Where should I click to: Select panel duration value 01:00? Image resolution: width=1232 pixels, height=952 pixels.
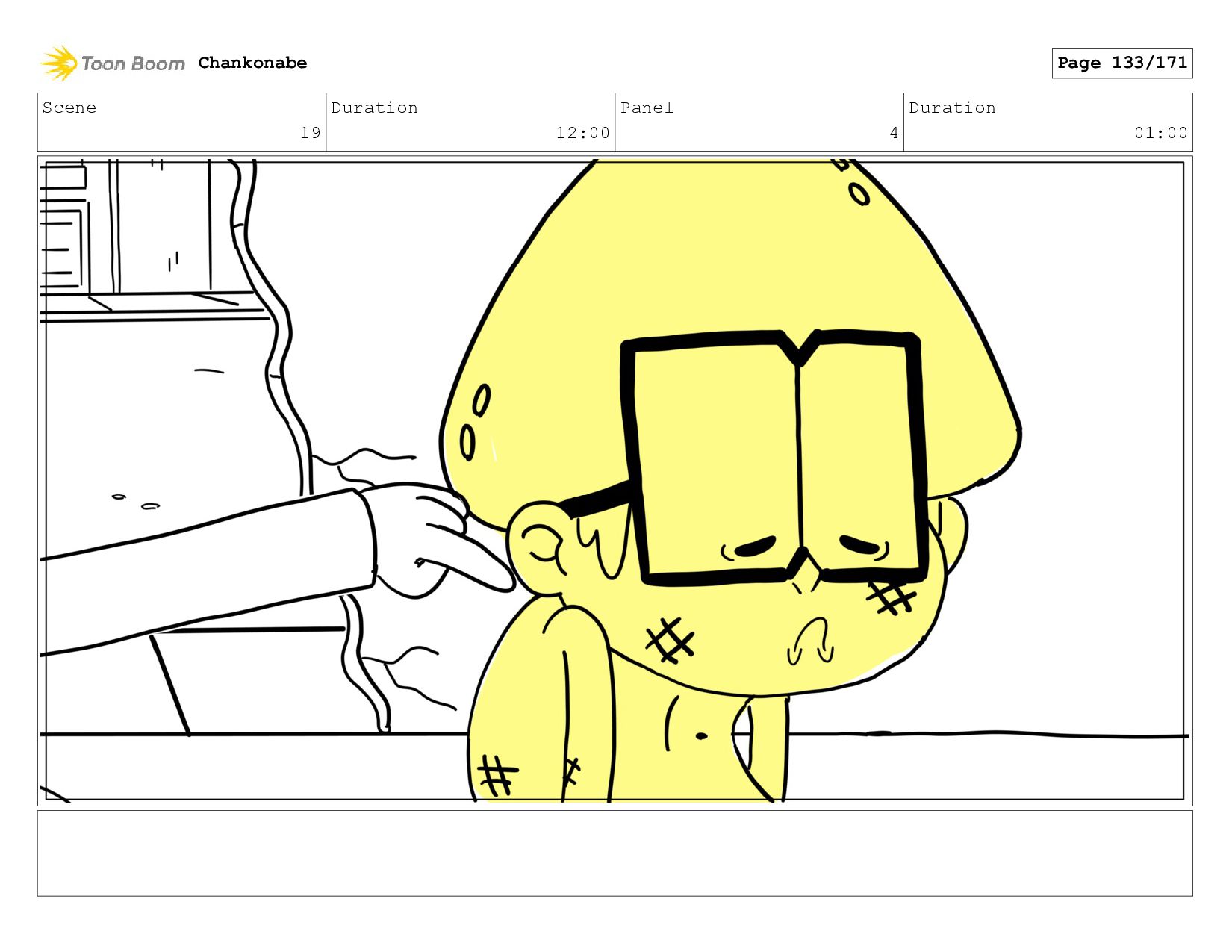click(1160, 133)
